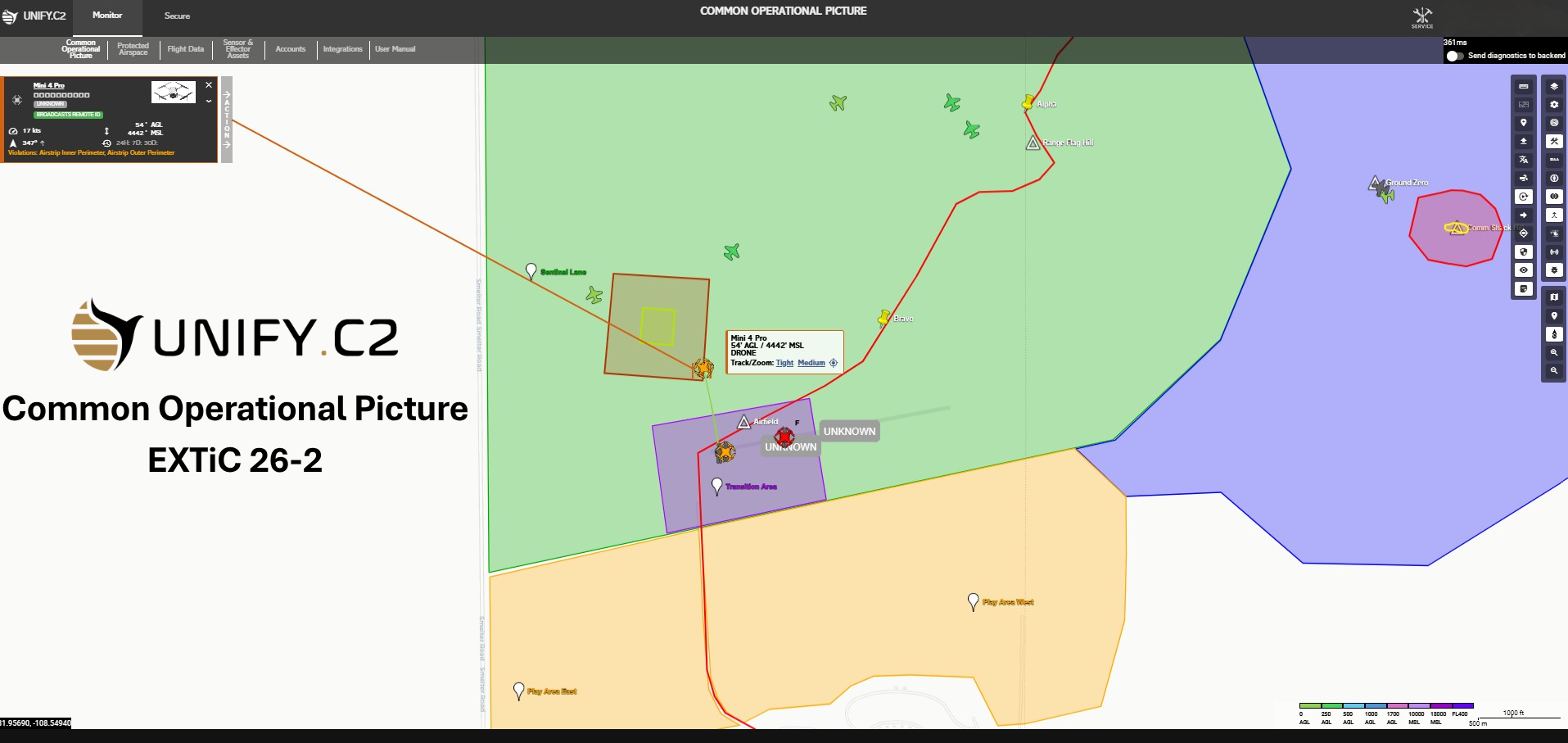
Task: Select the Play Area West map pin
Action: click(973, 602)
